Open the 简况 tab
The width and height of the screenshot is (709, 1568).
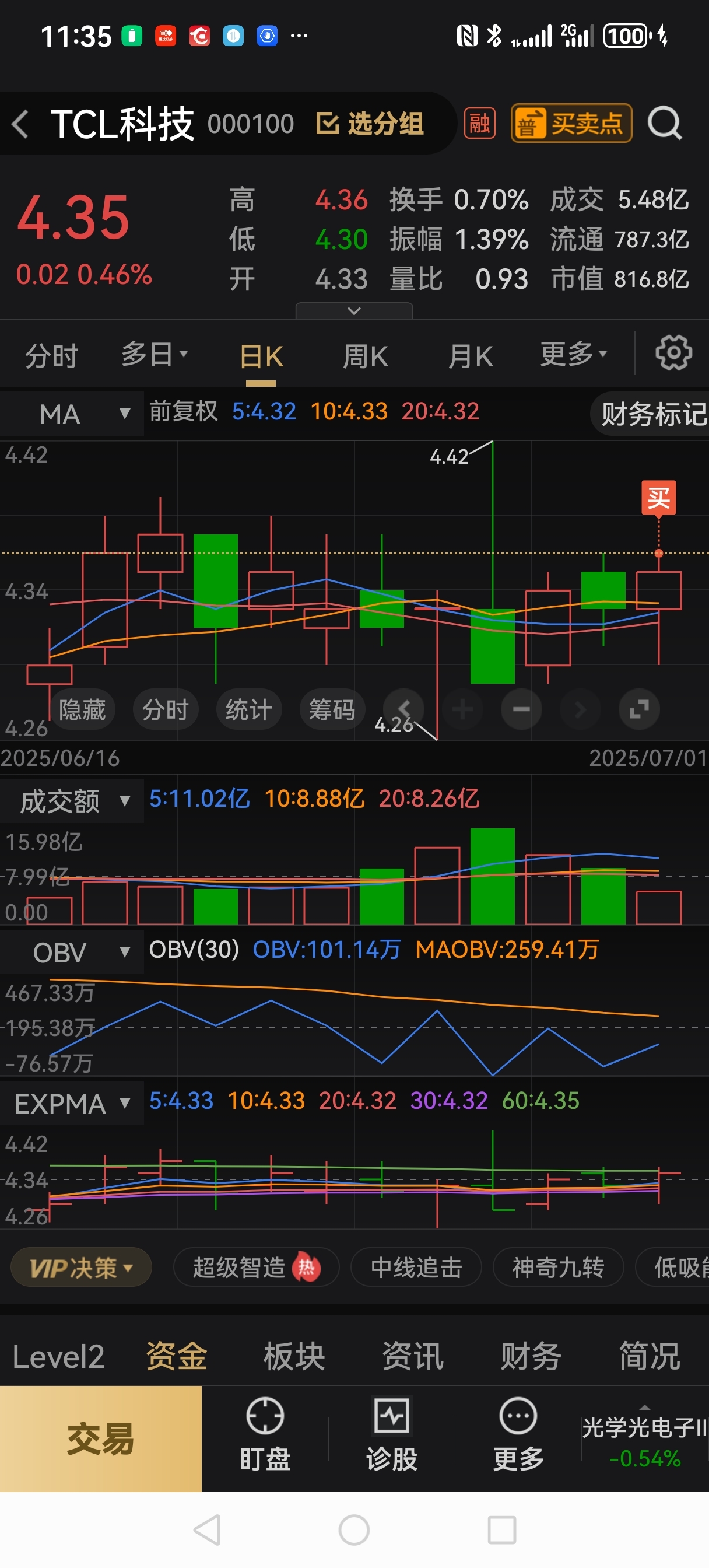click(650, 1357)
